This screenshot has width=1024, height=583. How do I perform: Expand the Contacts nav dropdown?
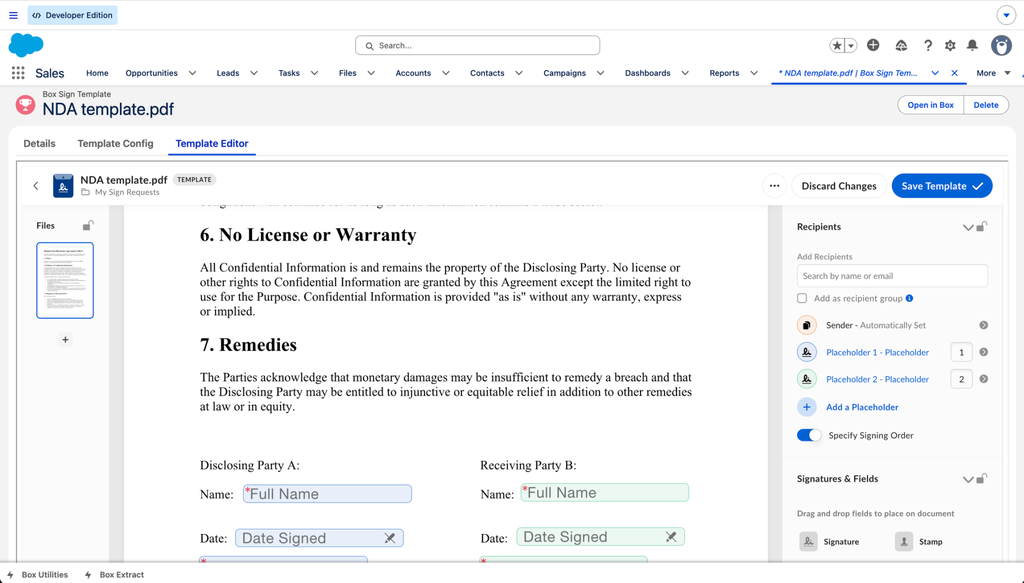tap(519, 73)
